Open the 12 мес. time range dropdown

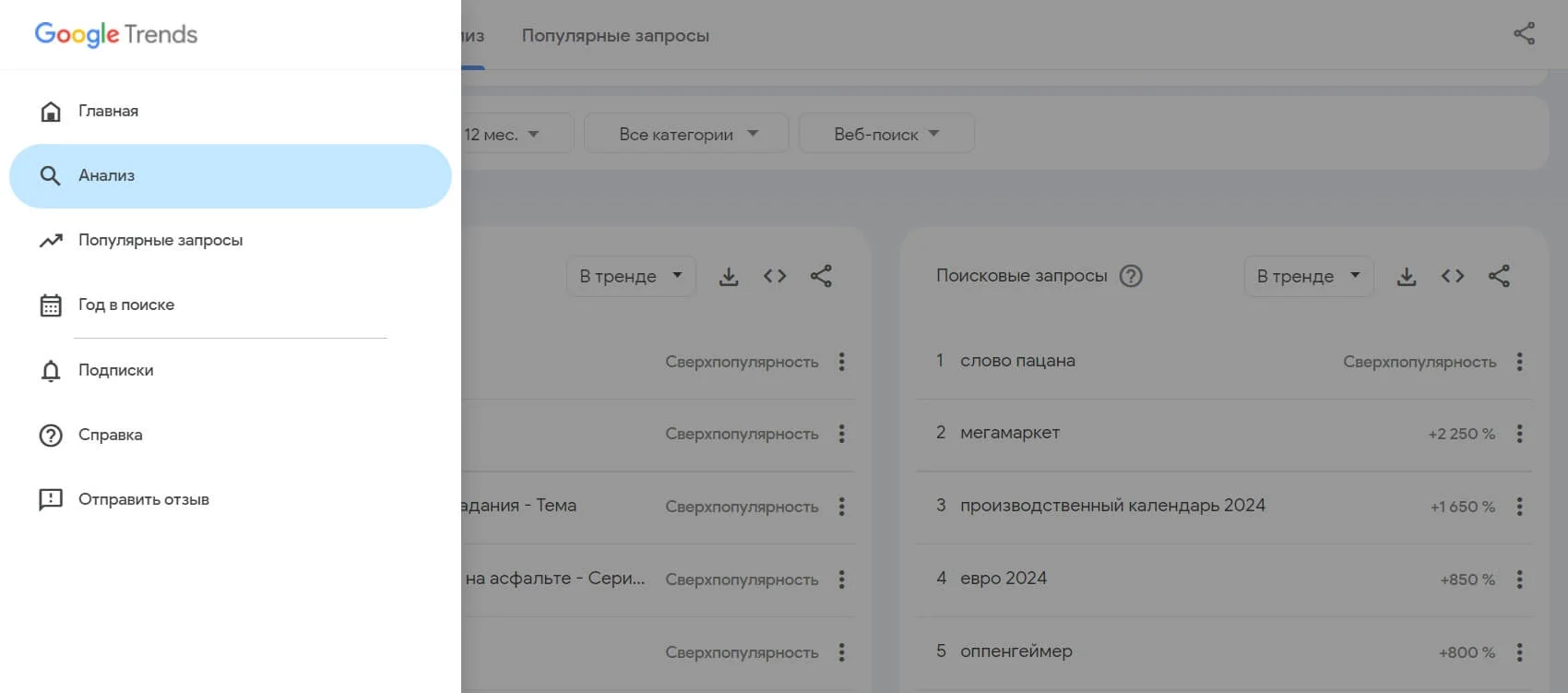(x=503, y=134)
